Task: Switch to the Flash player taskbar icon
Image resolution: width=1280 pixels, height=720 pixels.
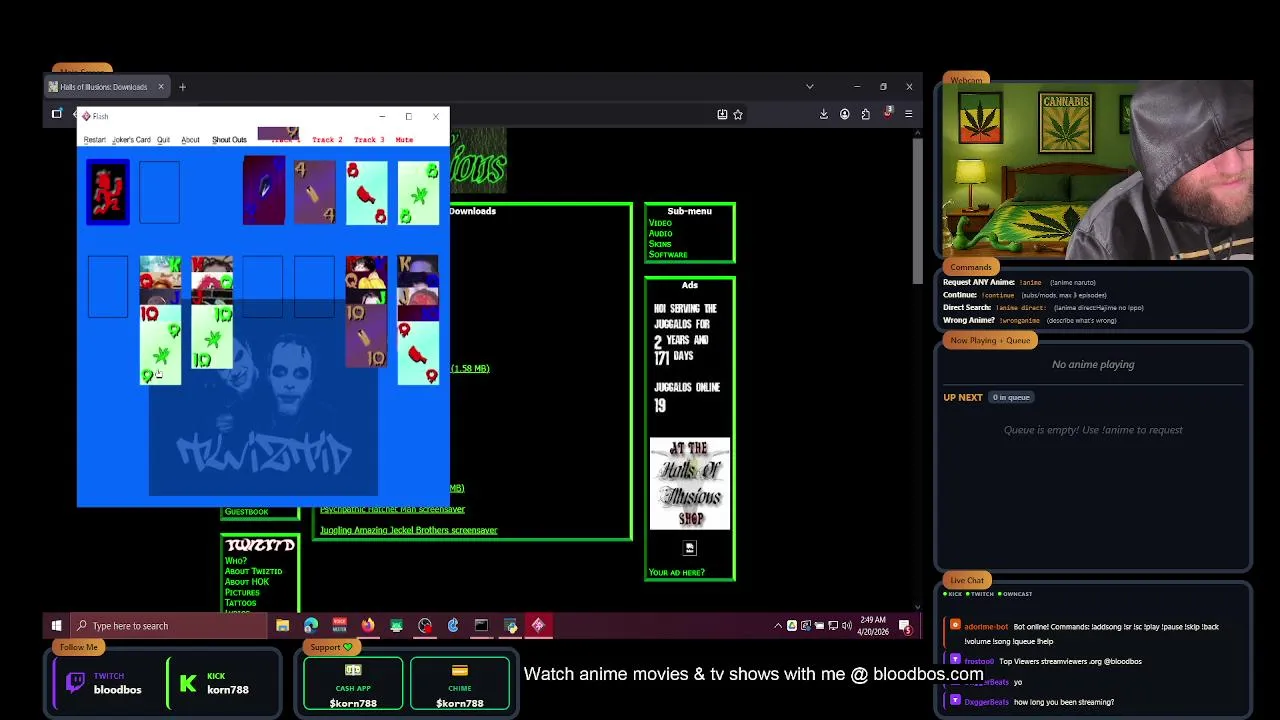Action: [538, 626]
